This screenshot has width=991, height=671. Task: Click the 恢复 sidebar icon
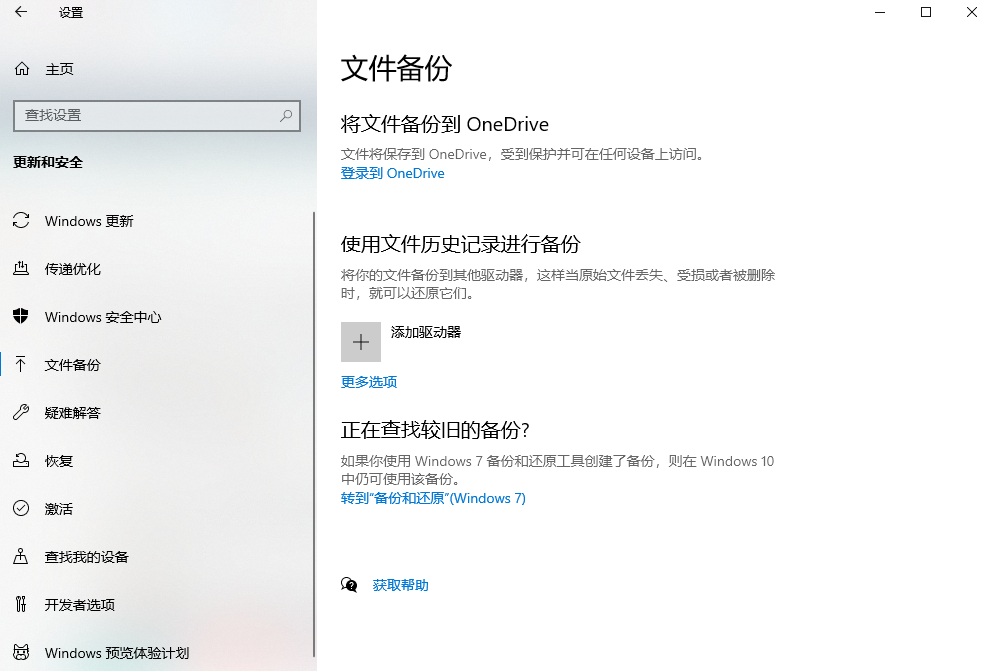pyautogui.click(x=21, y=461)
